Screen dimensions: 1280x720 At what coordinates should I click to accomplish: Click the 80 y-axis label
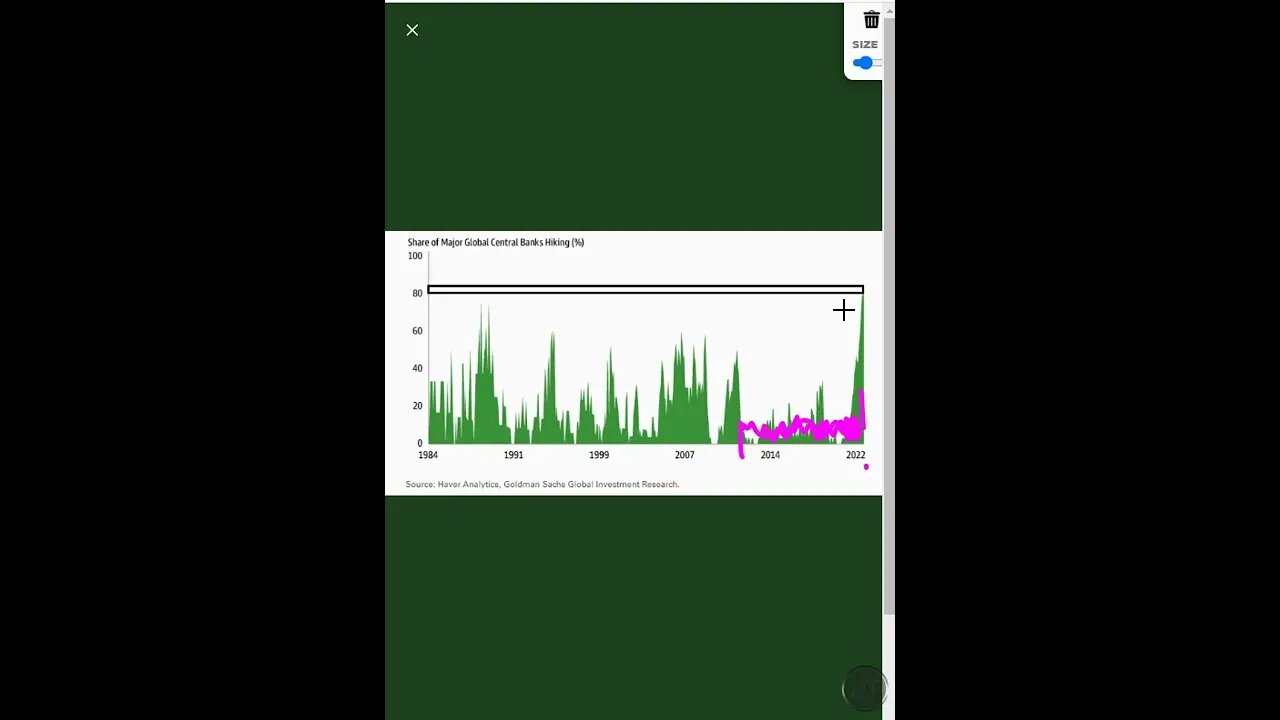coord(417,293)
